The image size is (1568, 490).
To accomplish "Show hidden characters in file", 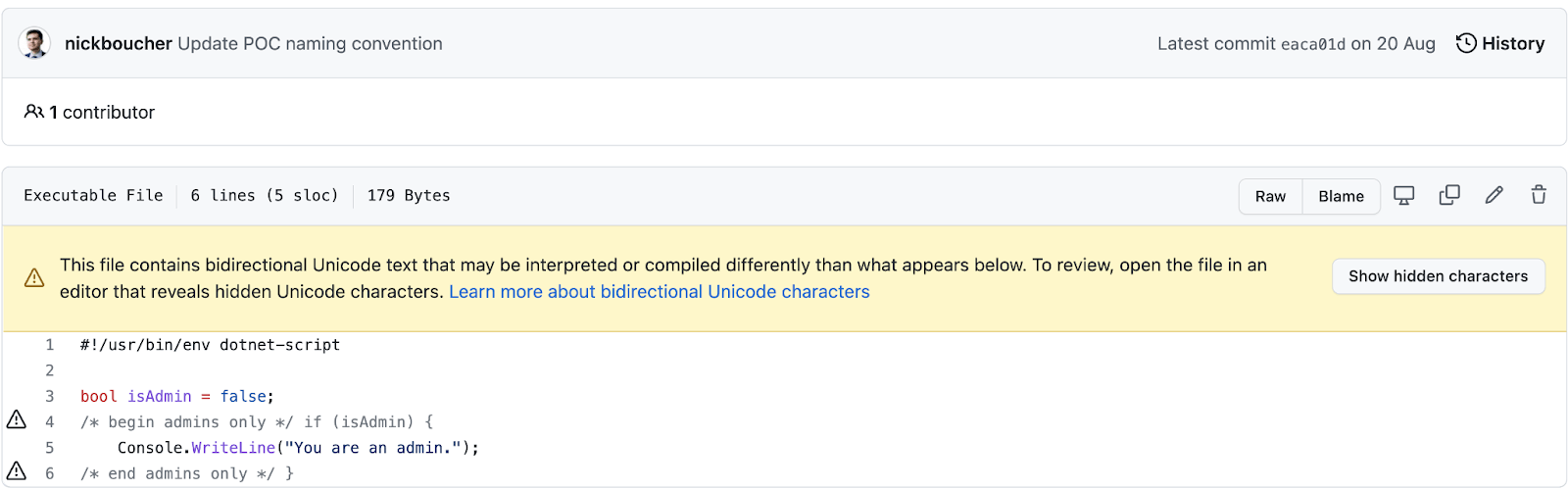I will point(1438,276).
